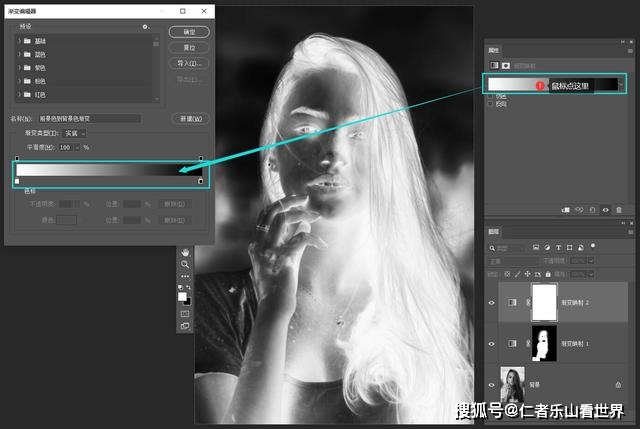Viewport: 640px width, 429px height.
Task: Select the Hand tool in toolbar
Action: (185, 252)
